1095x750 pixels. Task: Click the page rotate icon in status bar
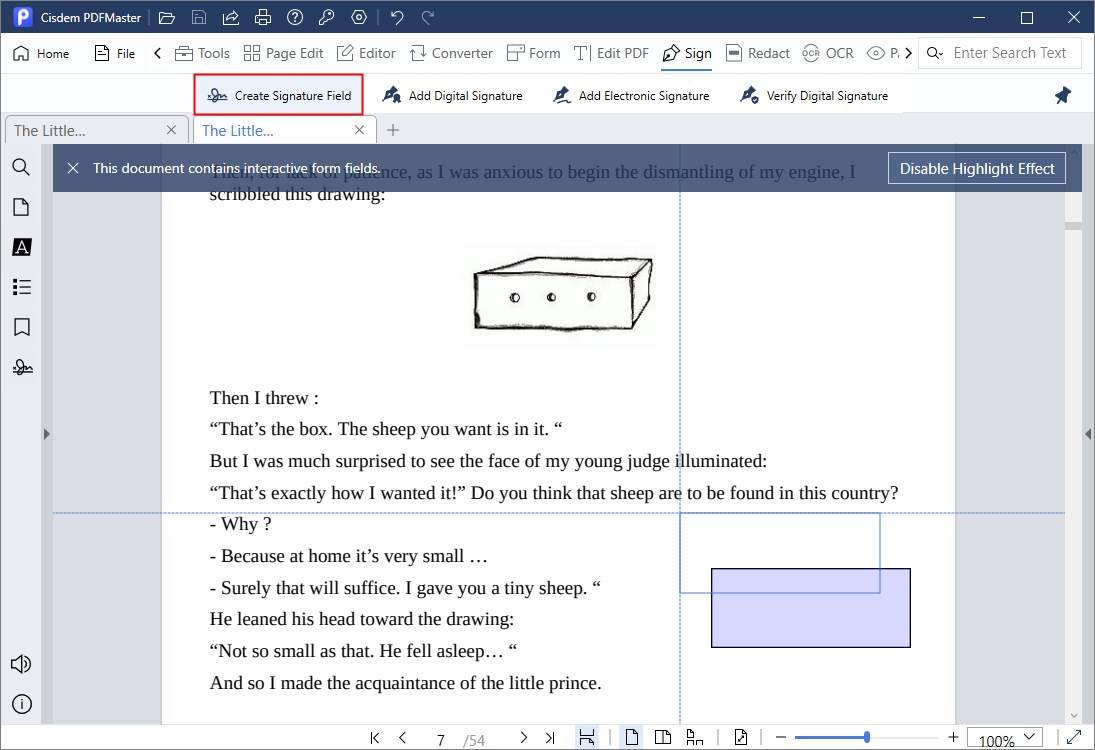click(740, 737)
